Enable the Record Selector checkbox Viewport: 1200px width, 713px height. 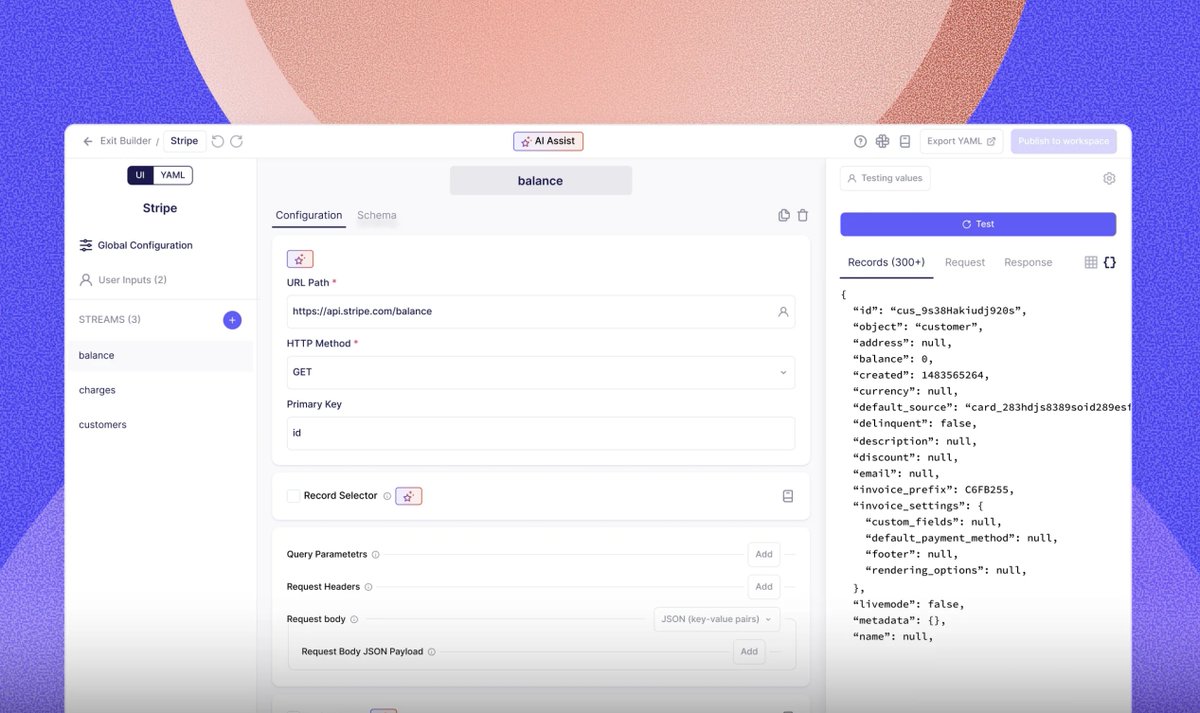tap(293, 496)
